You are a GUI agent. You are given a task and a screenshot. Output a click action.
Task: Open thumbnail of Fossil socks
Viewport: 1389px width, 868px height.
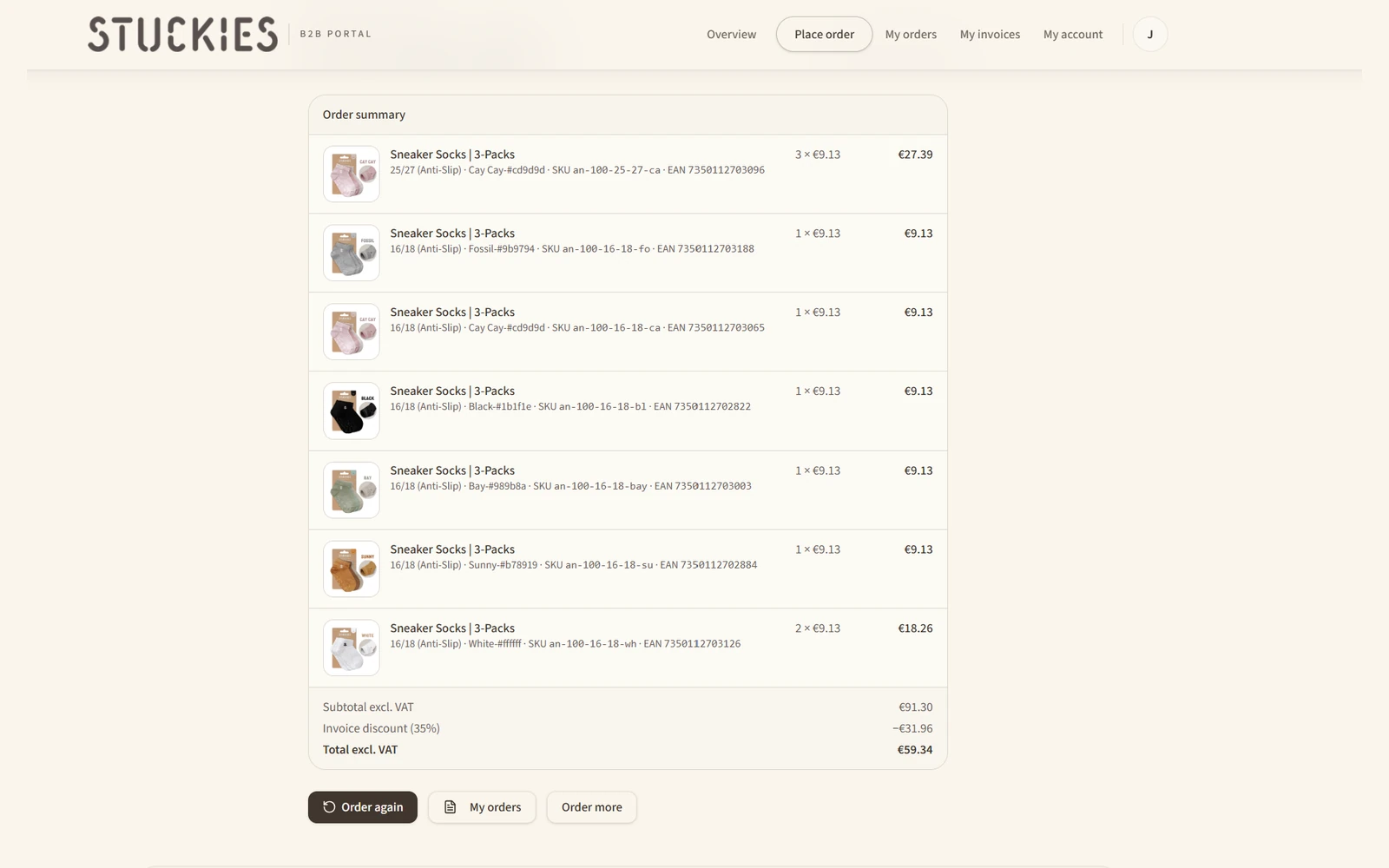pos(352,253)
